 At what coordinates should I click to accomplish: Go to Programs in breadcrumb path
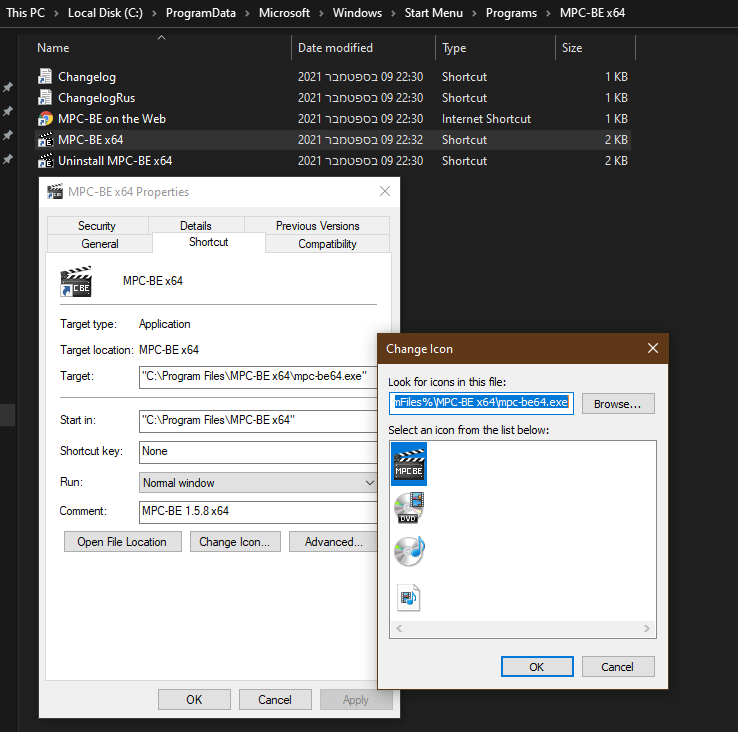point(511,13)
